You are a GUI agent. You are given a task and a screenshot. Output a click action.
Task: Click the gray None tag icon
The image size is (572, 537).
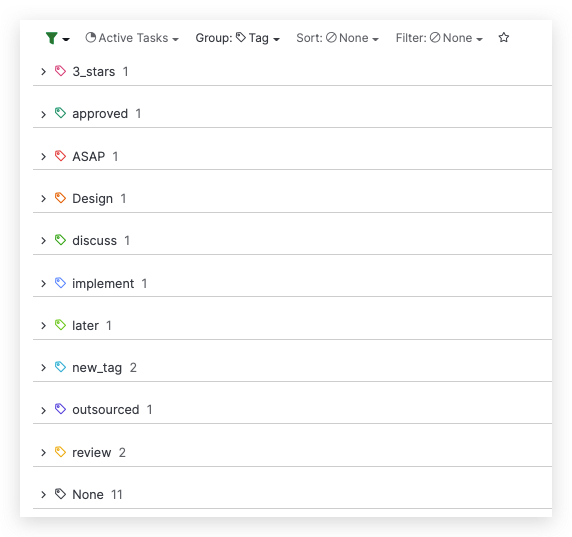(x=60, y=494)
